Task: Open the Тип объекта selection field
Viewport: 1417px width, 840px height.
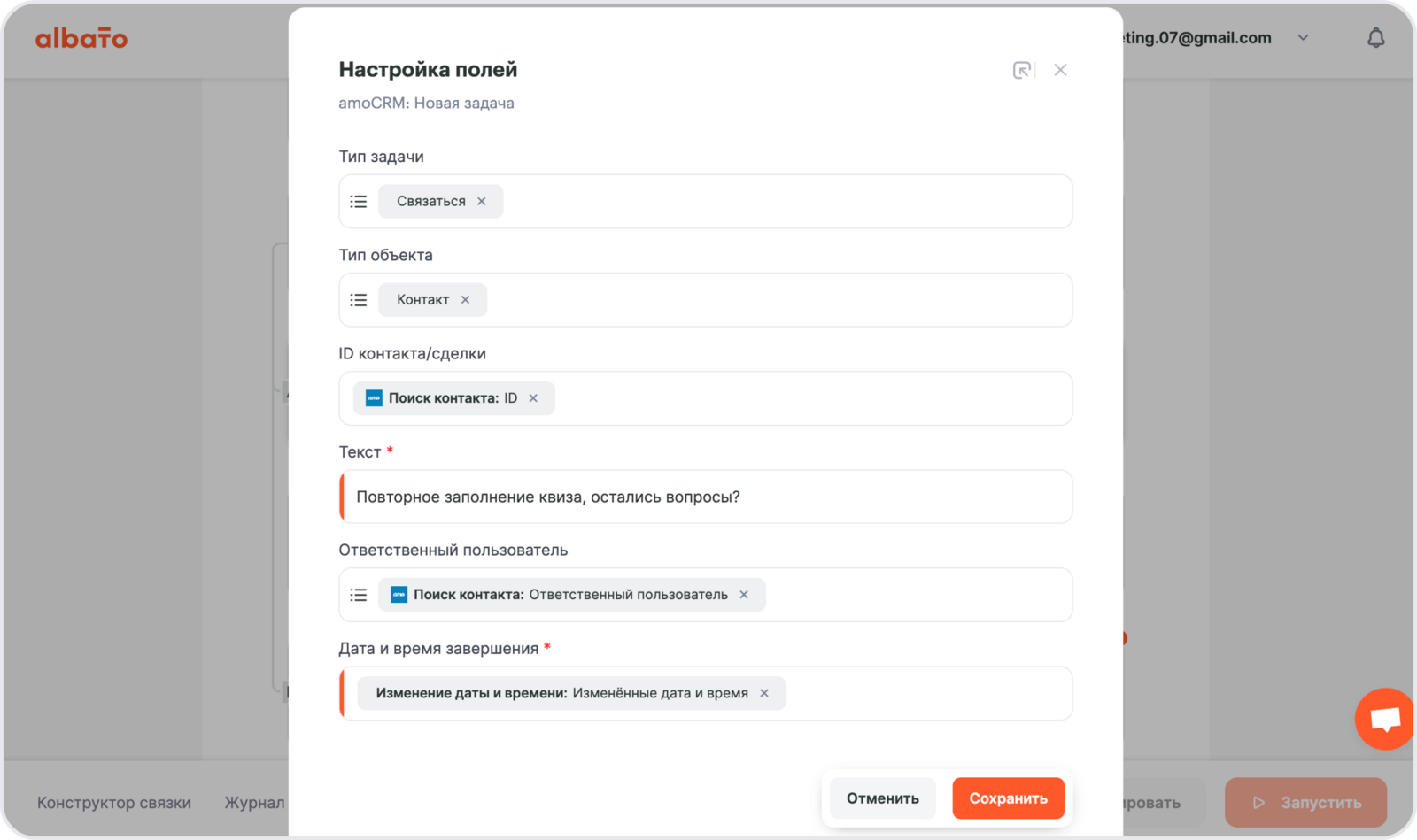Action: click(x=779, y=300)
